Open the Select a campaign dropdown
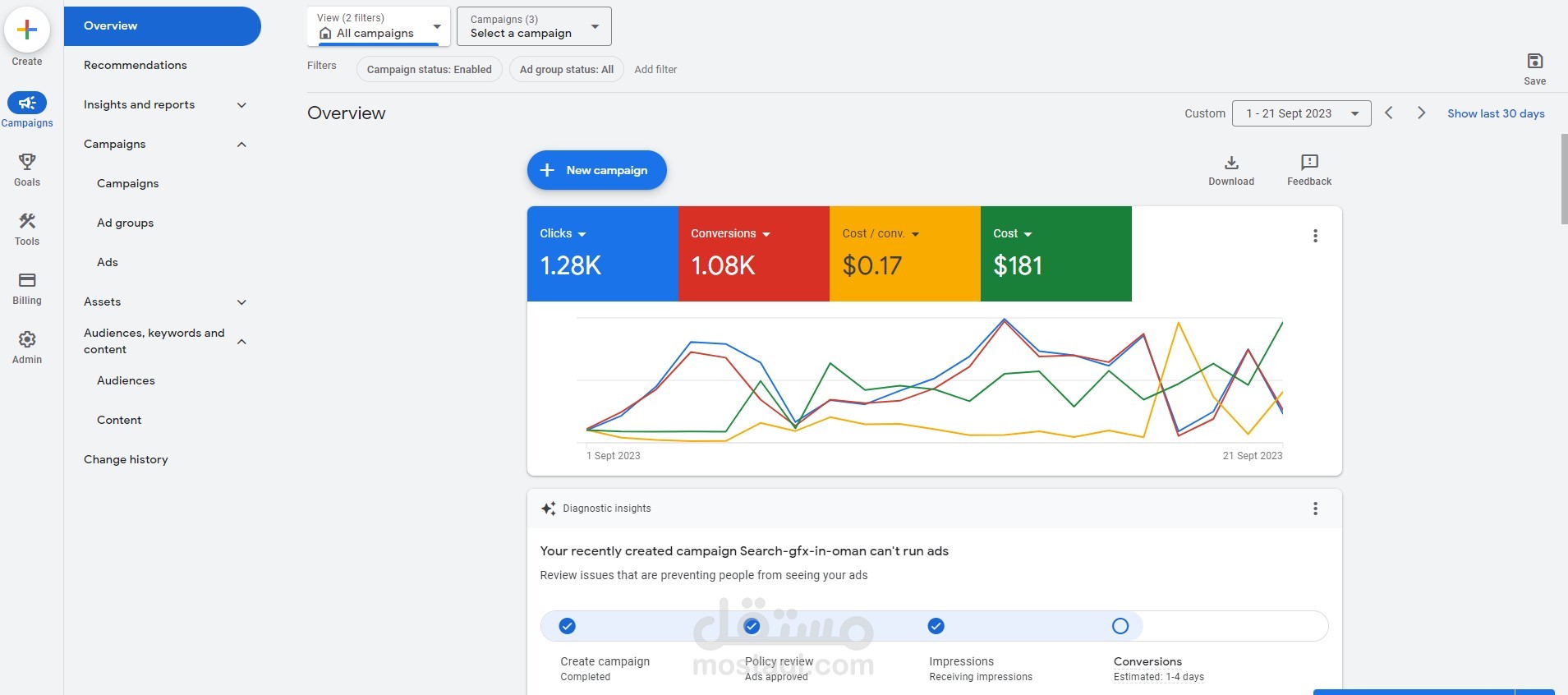The width and height of the screenshot is (1568, 695). coord(534,26)
